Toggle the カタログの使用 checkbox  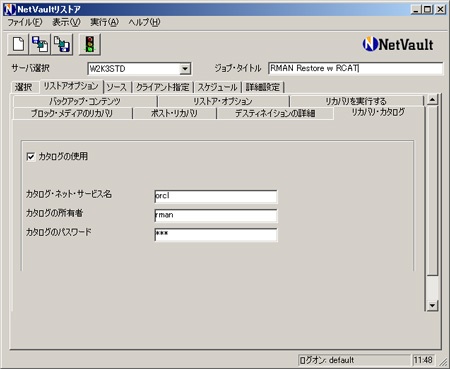point(31,156)
